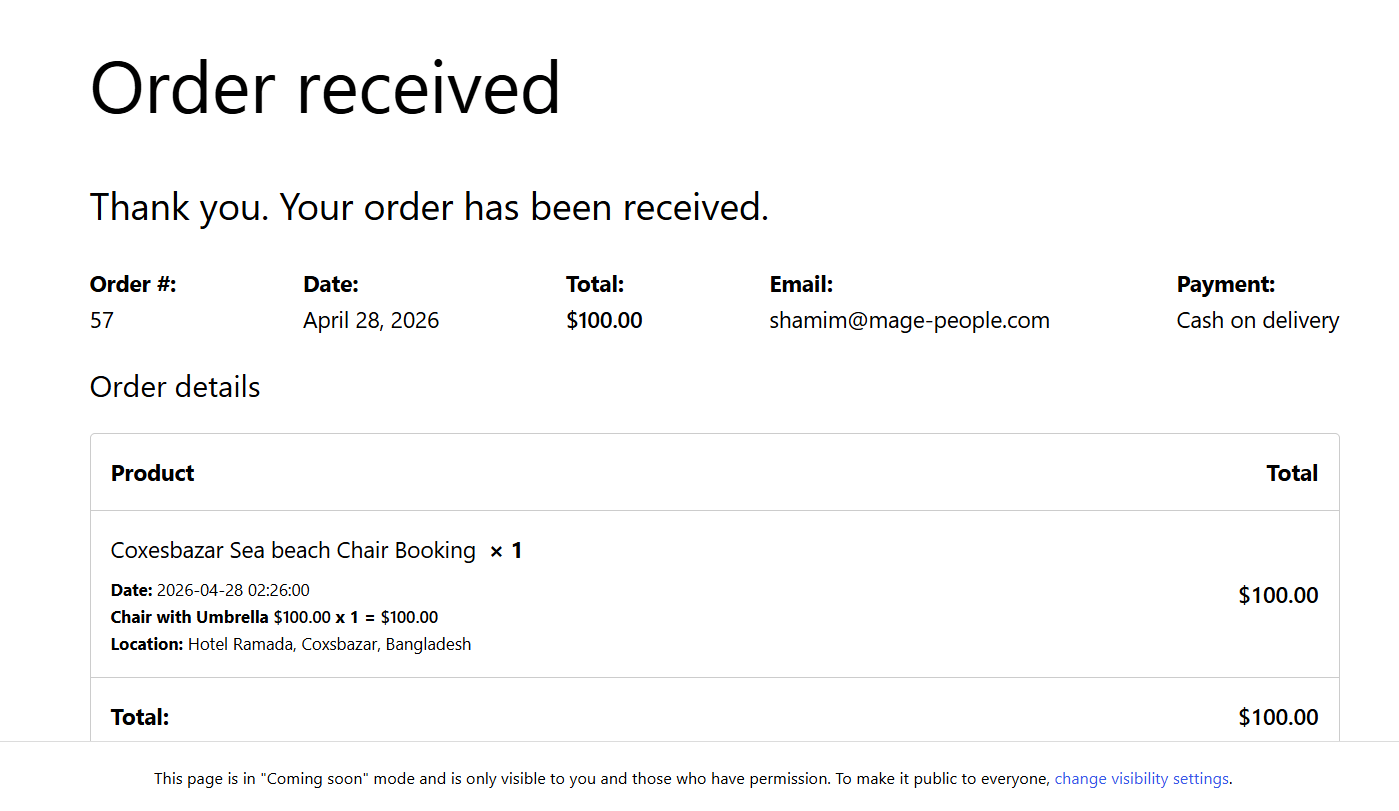Click the thank you confirmation message
This screenshot has width=1399, height=811.
click(429, 207)
